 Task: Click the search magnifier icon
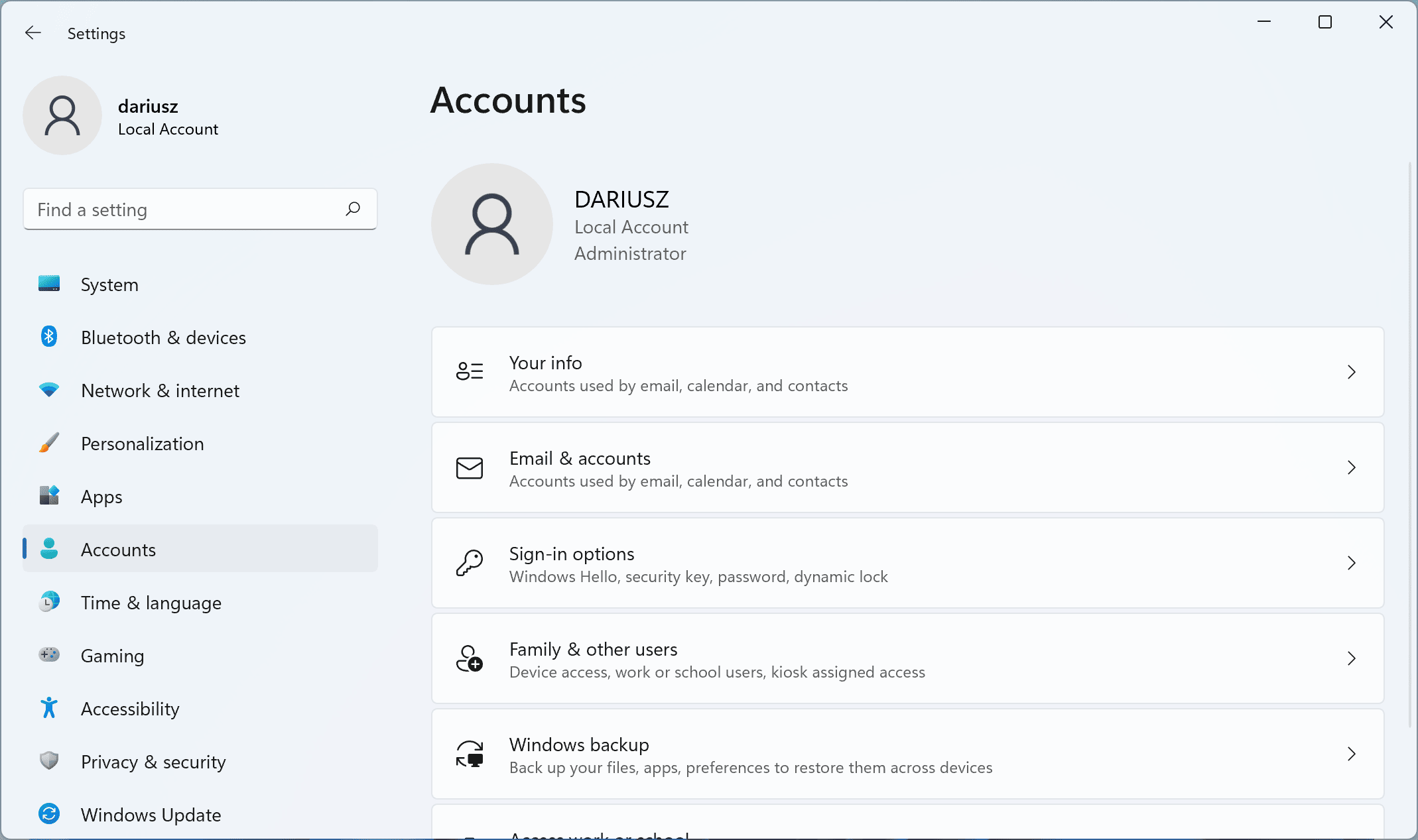point(353,210)
